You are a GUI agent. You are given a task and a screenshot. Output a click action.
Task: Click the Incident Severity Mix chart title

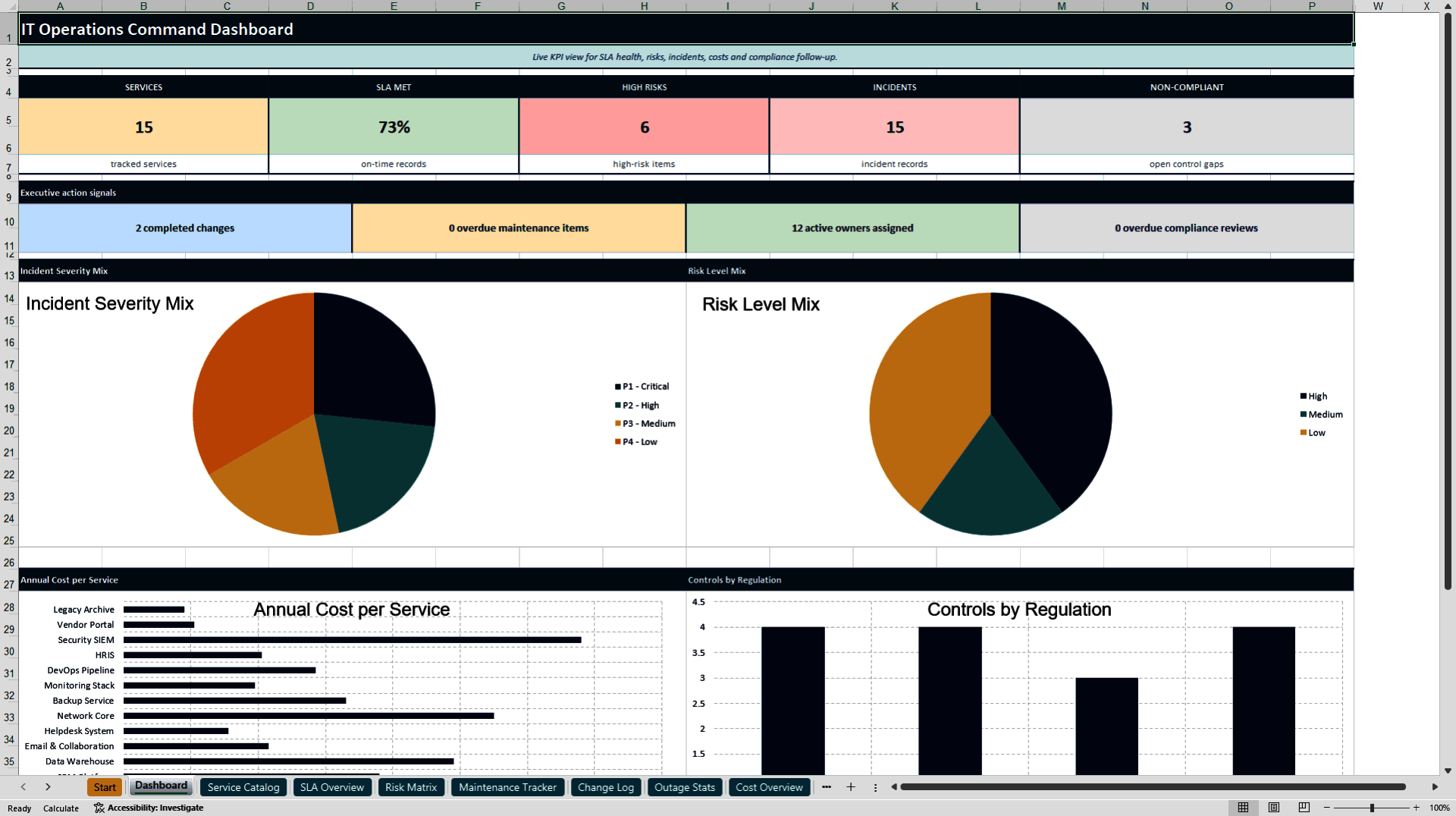point(110,303)
